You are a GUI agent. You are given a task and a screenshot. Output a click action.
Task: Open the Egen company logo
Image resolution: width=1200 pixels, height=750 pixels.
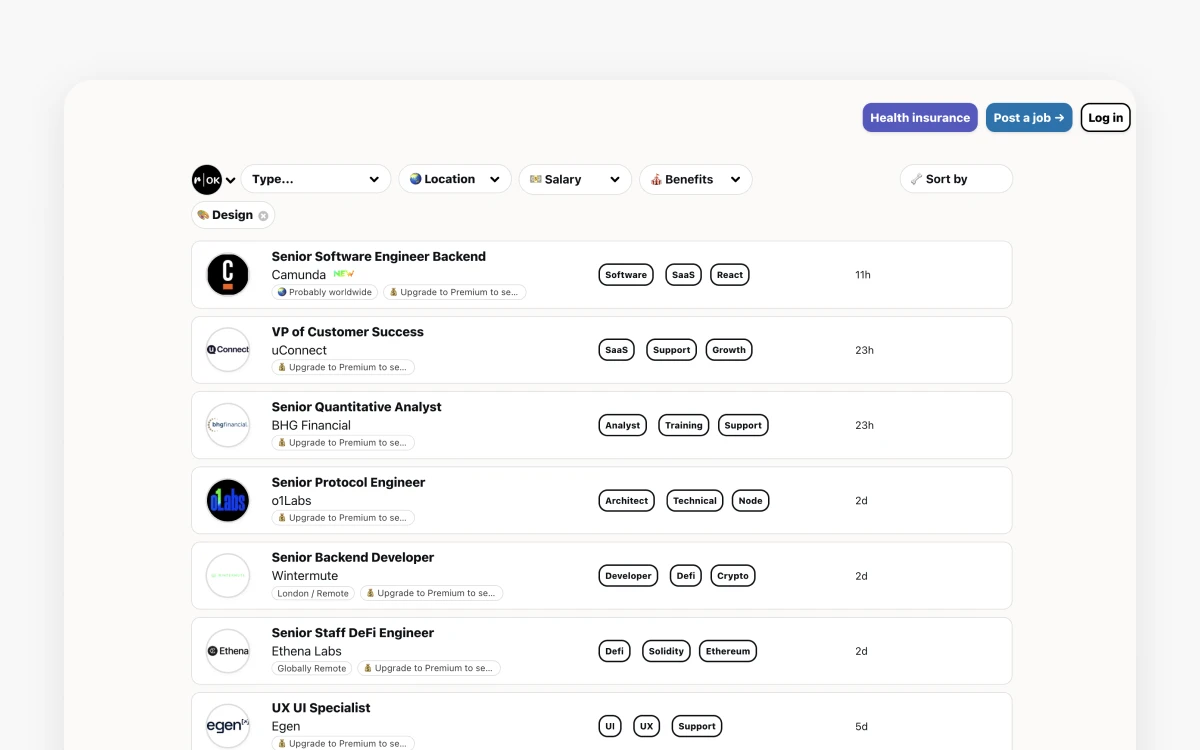point(228,726)
